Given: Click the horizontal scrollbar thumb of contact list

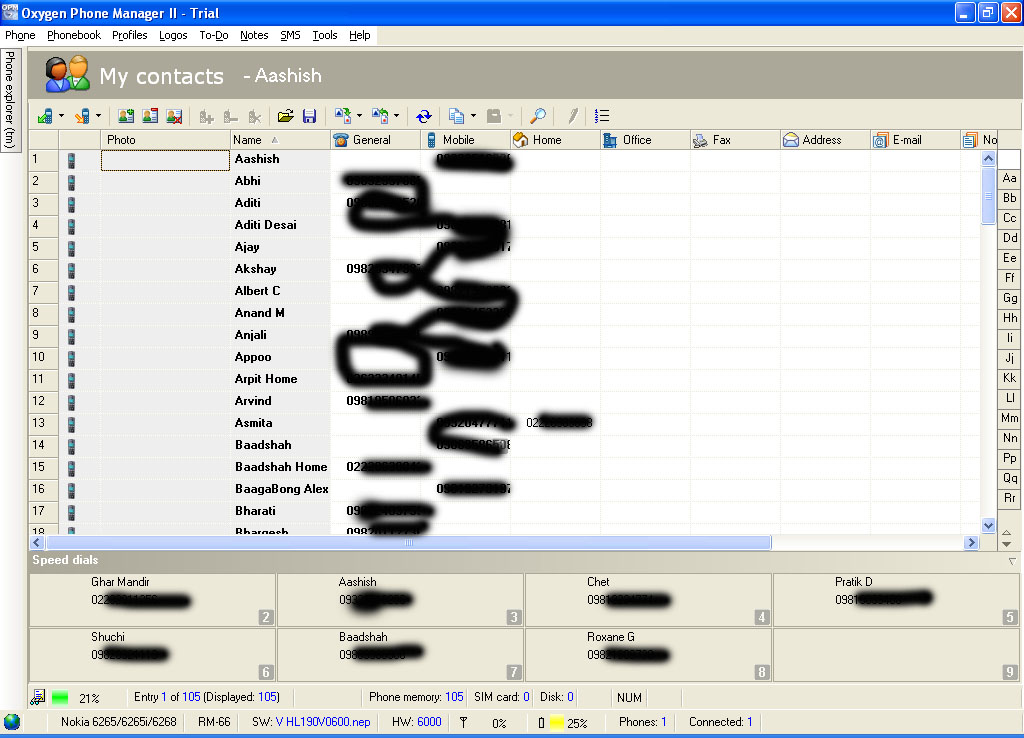Looking at the screenshot, I should [x=409, y=542].
